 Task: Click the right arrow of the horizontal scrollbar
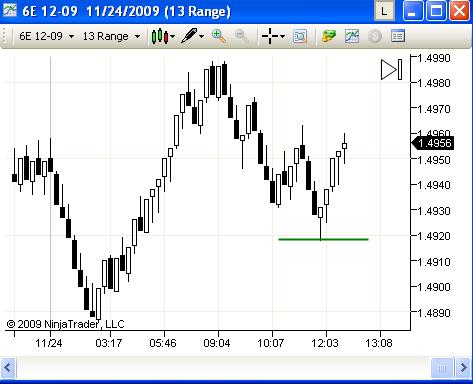[x=463, y=368]
